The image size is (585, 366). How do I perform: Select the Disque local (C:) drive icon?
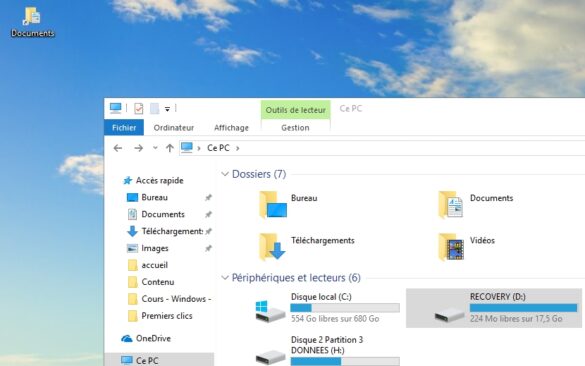coord(270,311)
